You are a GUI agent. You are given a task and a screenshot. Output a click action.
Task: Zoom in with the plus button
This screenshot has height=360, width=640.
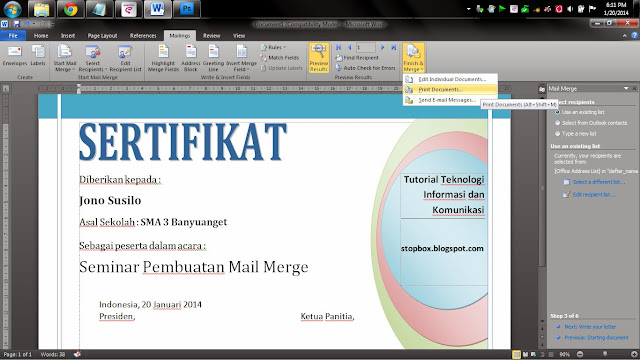(634, 354)
